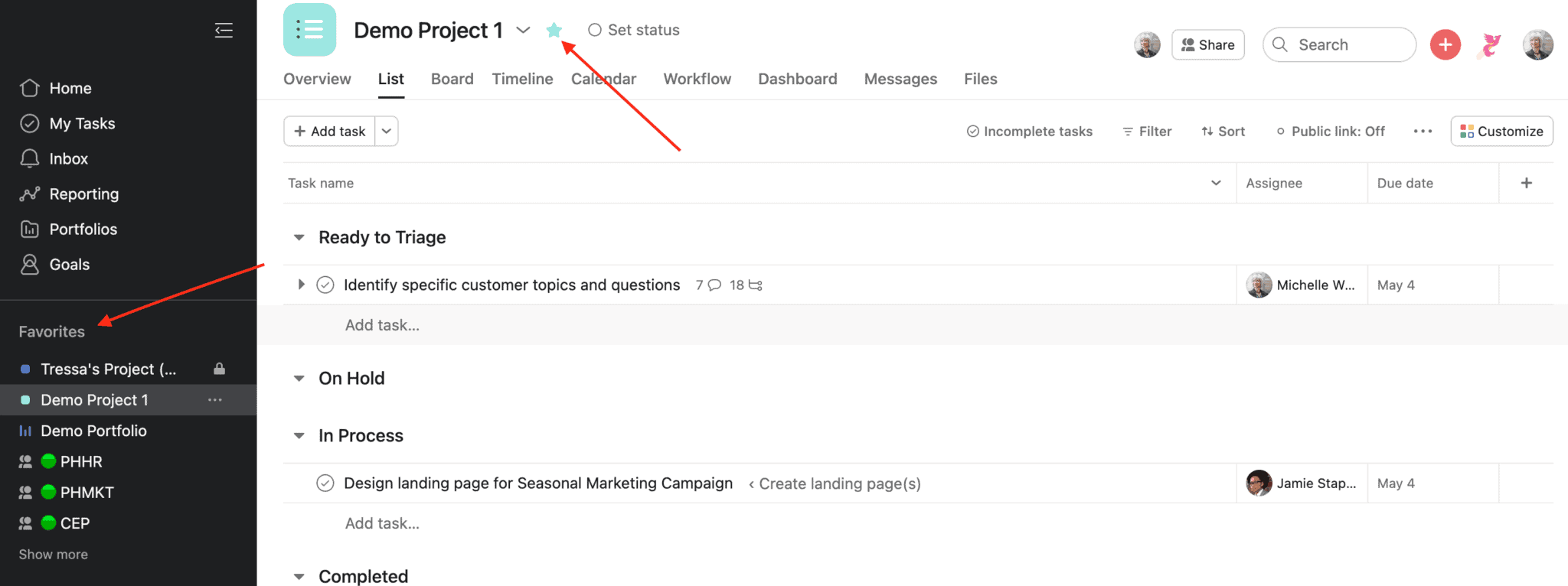1568x586 pixels.
Task: Add a column with the plus icon
Action: (x=1526, y=183)
